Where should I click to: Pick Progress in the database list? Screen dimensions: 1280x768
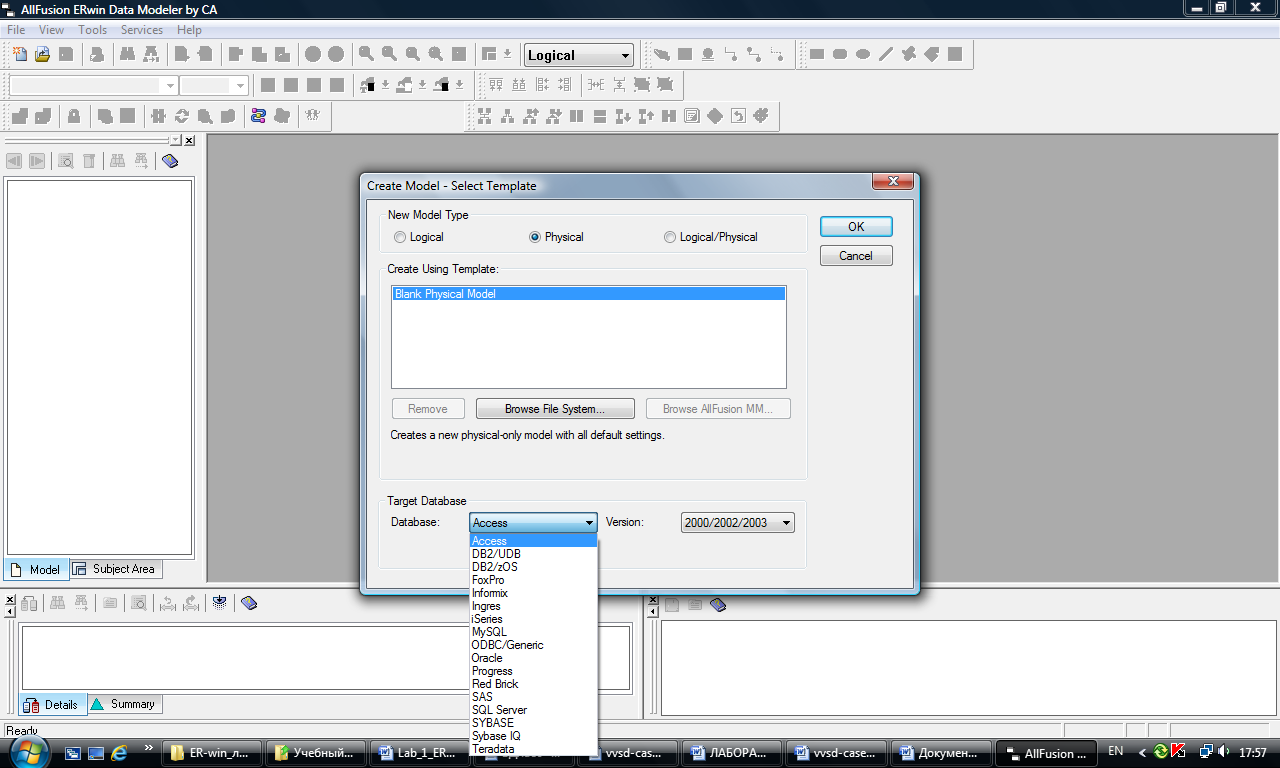[533, 671]
